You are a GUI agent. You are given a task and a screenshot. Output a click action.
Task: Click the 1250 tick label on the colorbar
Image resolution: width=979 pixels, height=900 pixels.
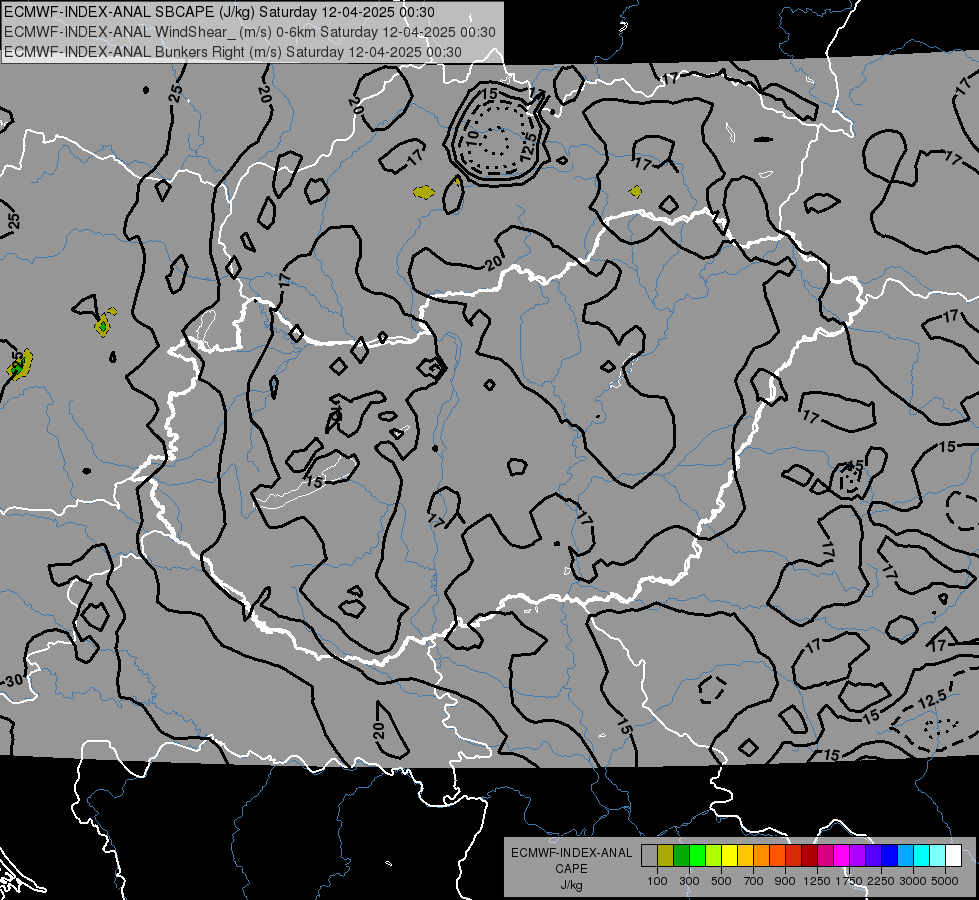(x=817, y=881)
